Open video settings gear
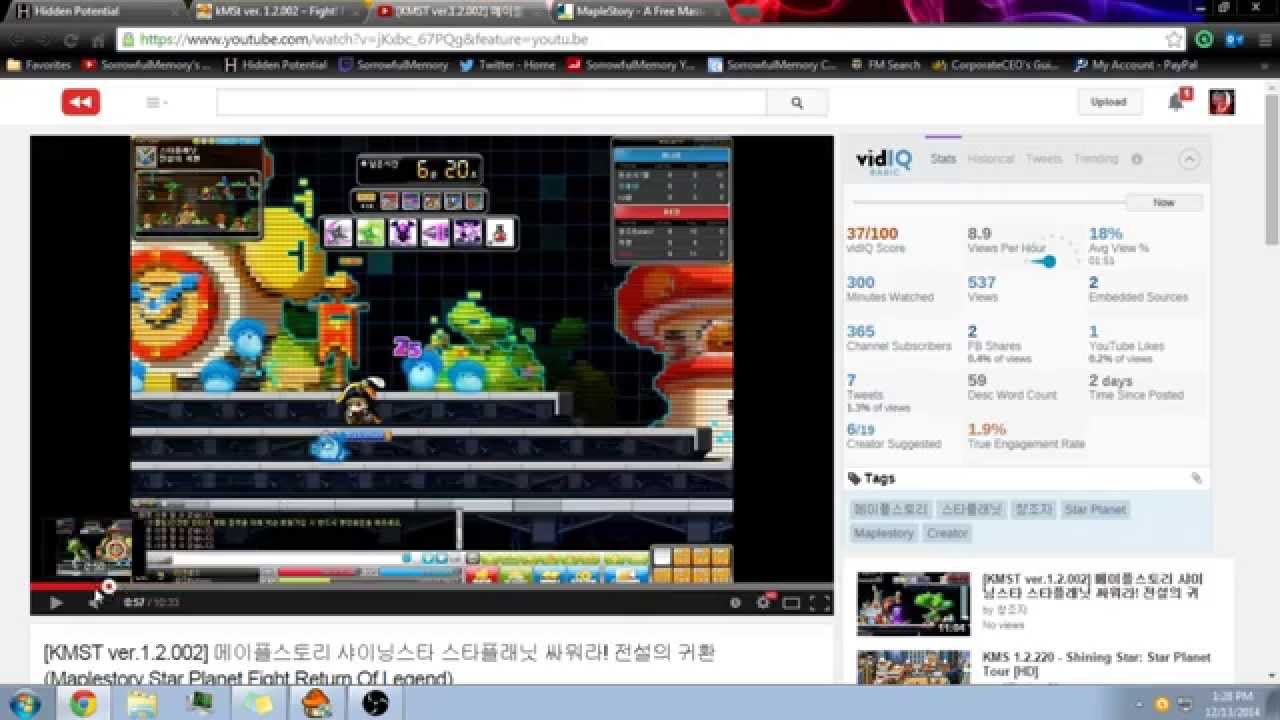Screen dimensions: 1280x720 pyautogui.click(x=765, y=602)
